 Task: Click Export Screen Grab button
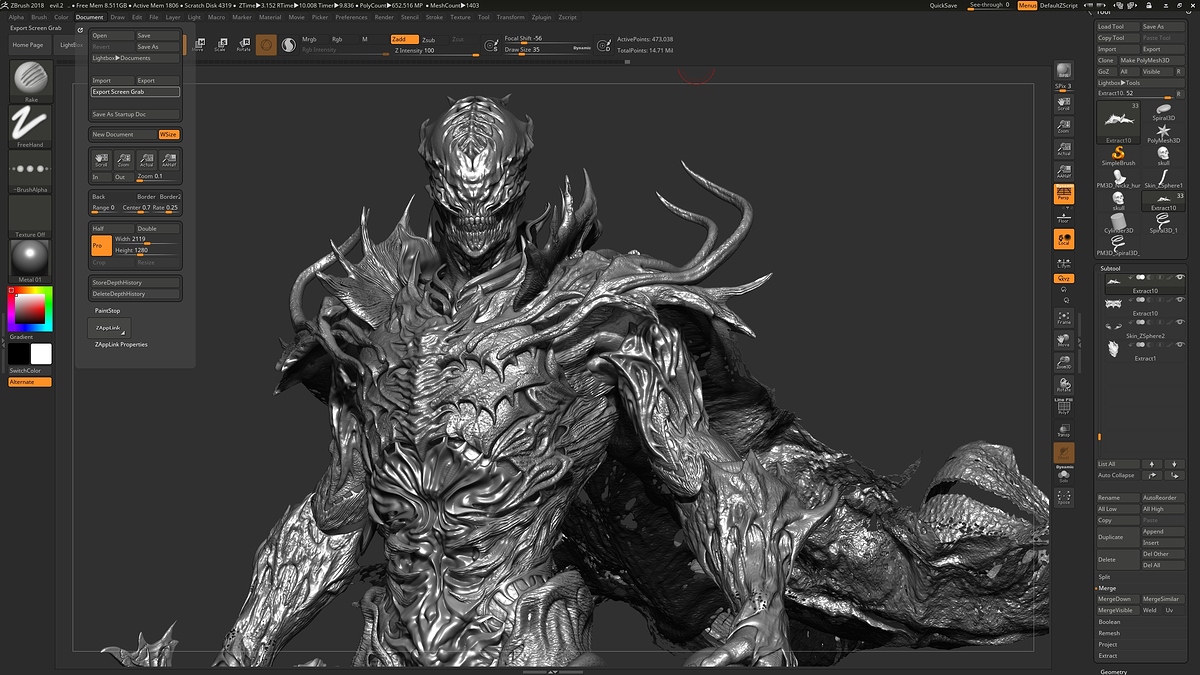(135, 92)
